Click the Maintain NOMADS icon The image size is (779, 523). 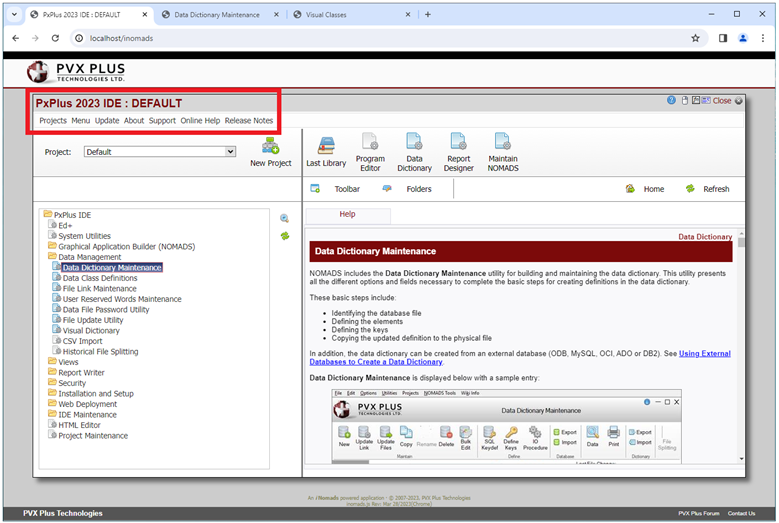502,142
